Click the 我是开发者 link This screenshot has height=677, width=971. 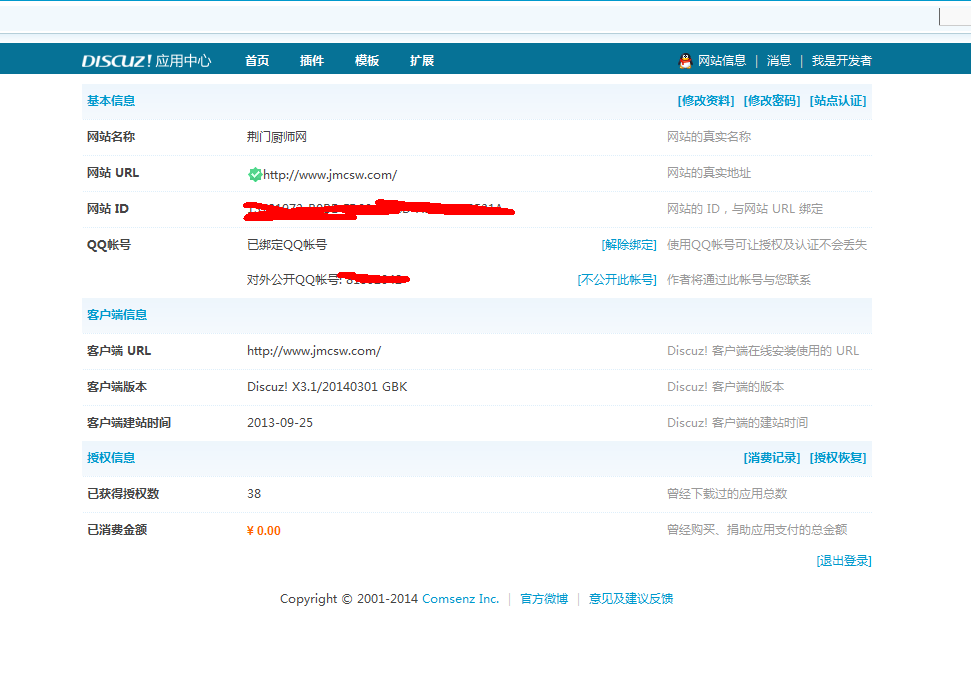[842, 61]
